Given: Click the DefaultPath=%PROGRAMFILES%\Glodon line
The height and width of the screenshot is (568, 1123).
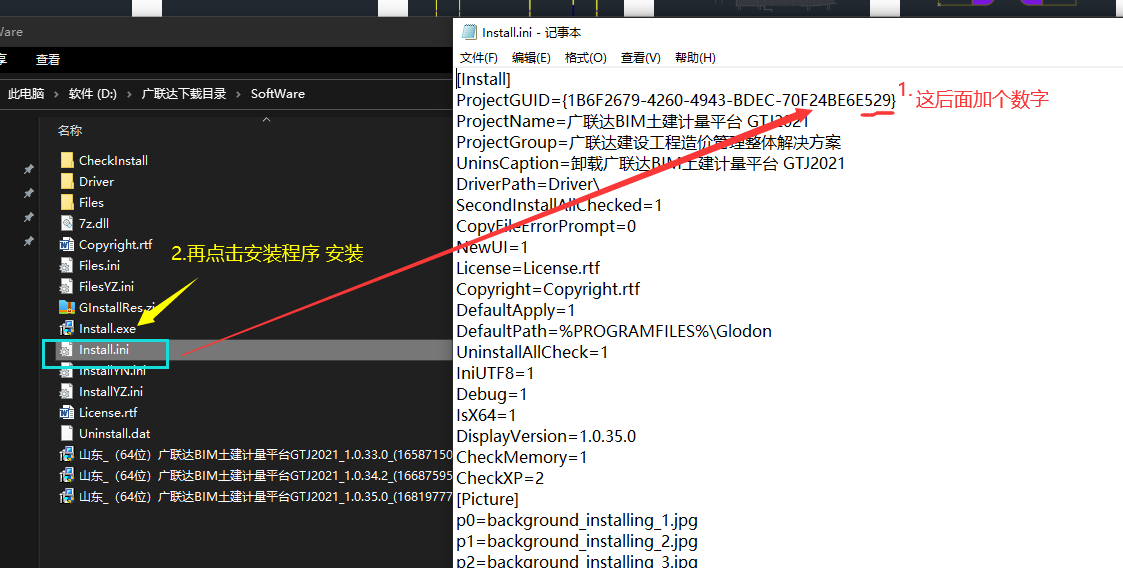Looking at the screenshot, I should pos(614,331).
